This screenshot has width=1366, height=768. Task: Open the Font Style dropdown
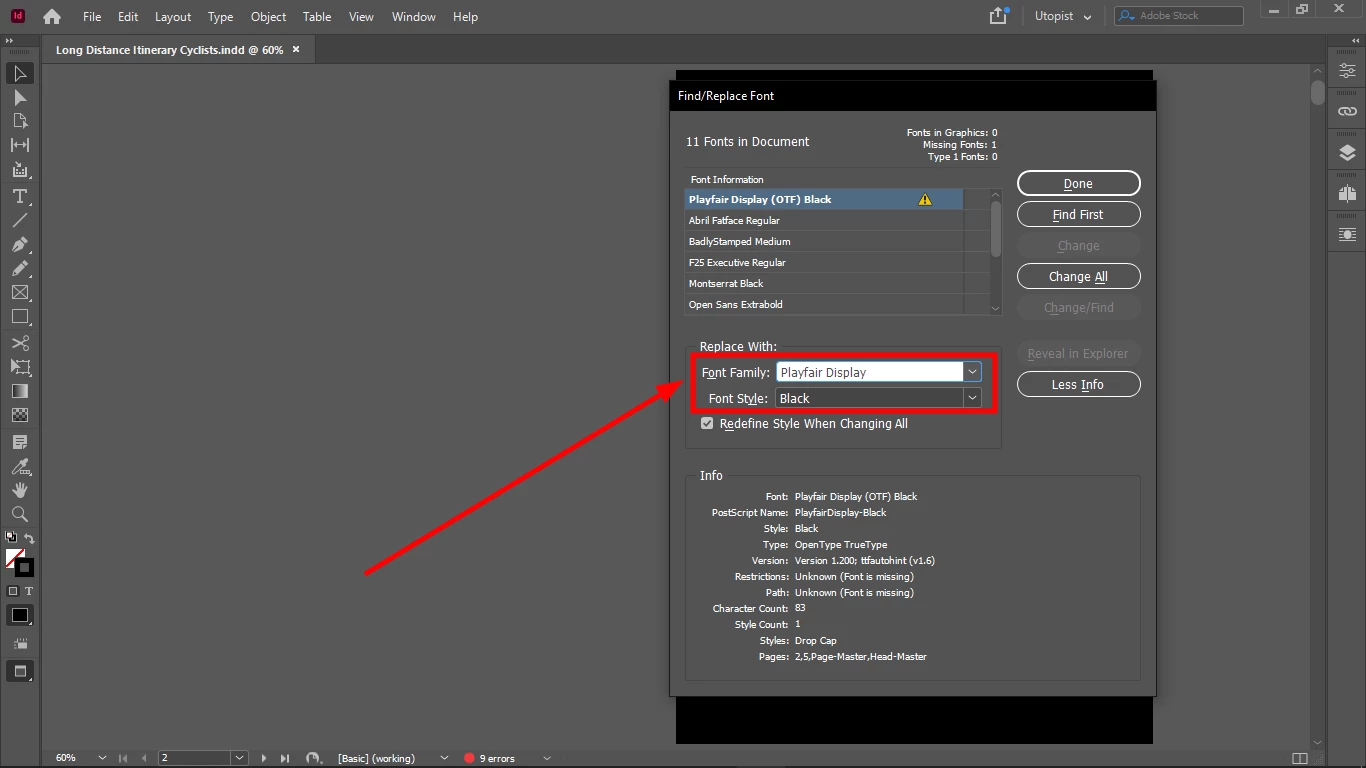[x=972, y=398]
